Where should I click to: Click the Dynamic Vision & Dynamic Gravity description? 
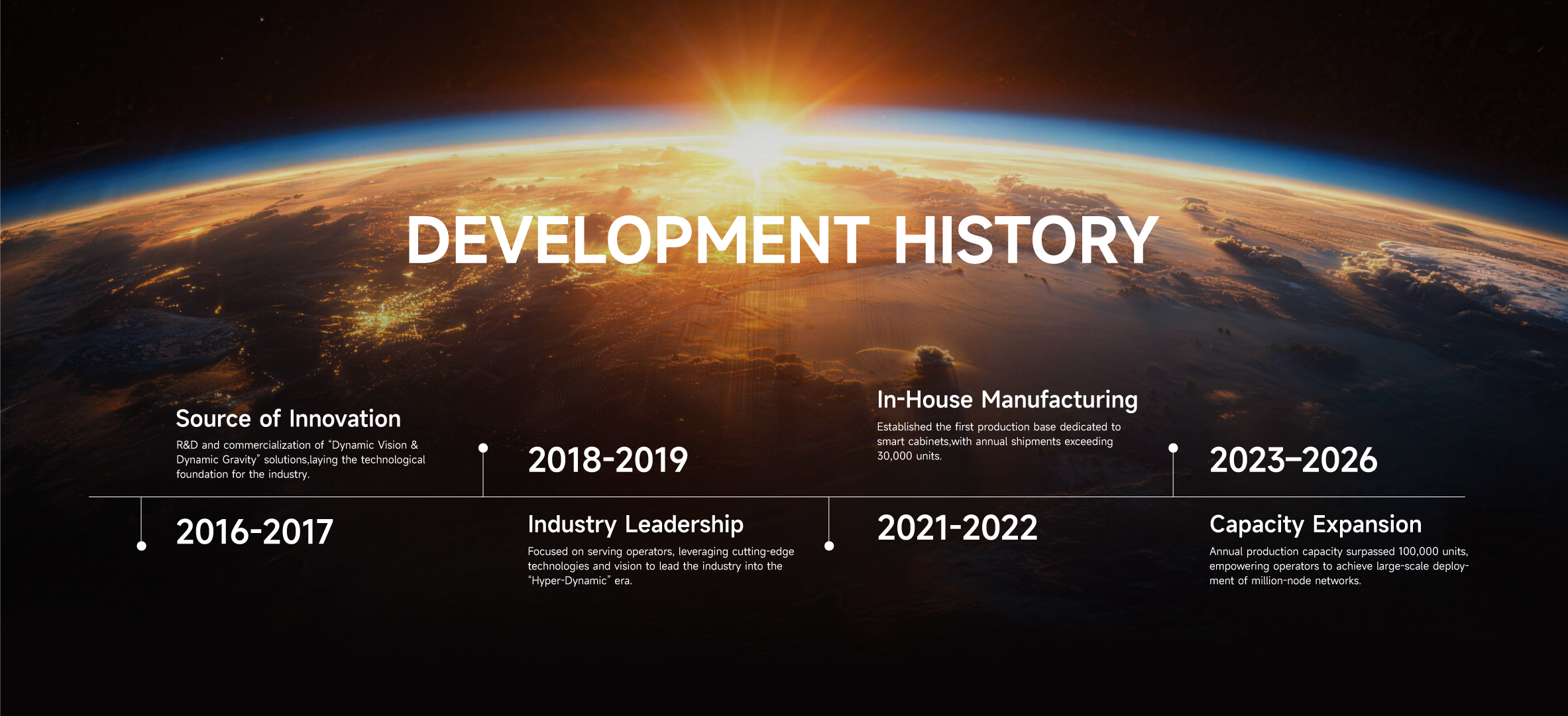(300, 459)
